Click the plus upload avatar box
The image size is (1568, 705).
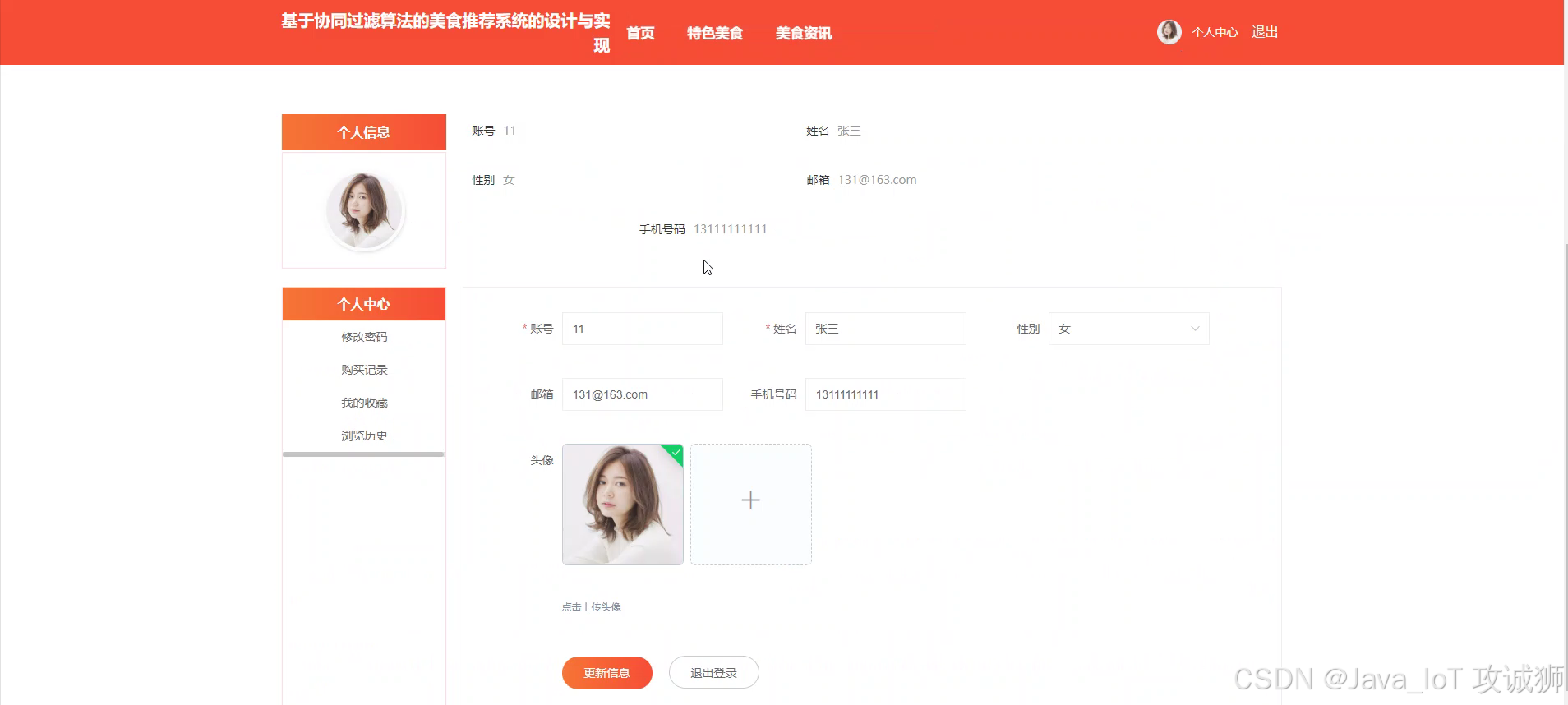751,505
